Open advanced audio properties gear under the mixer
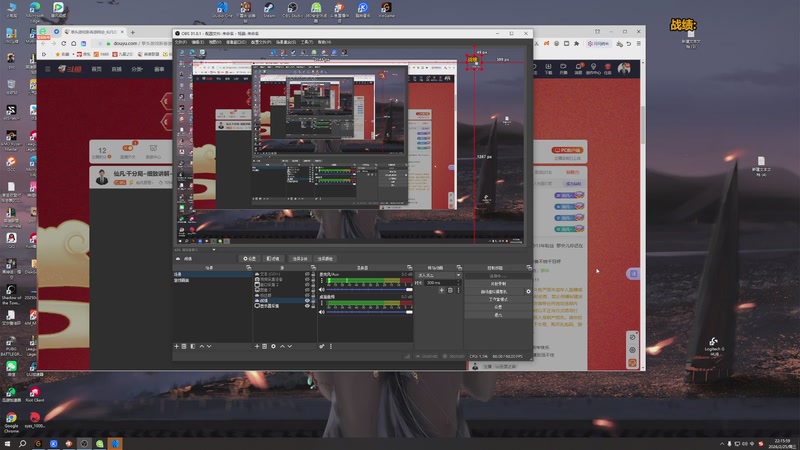This screenshot has height=450, width=800. 322,346
